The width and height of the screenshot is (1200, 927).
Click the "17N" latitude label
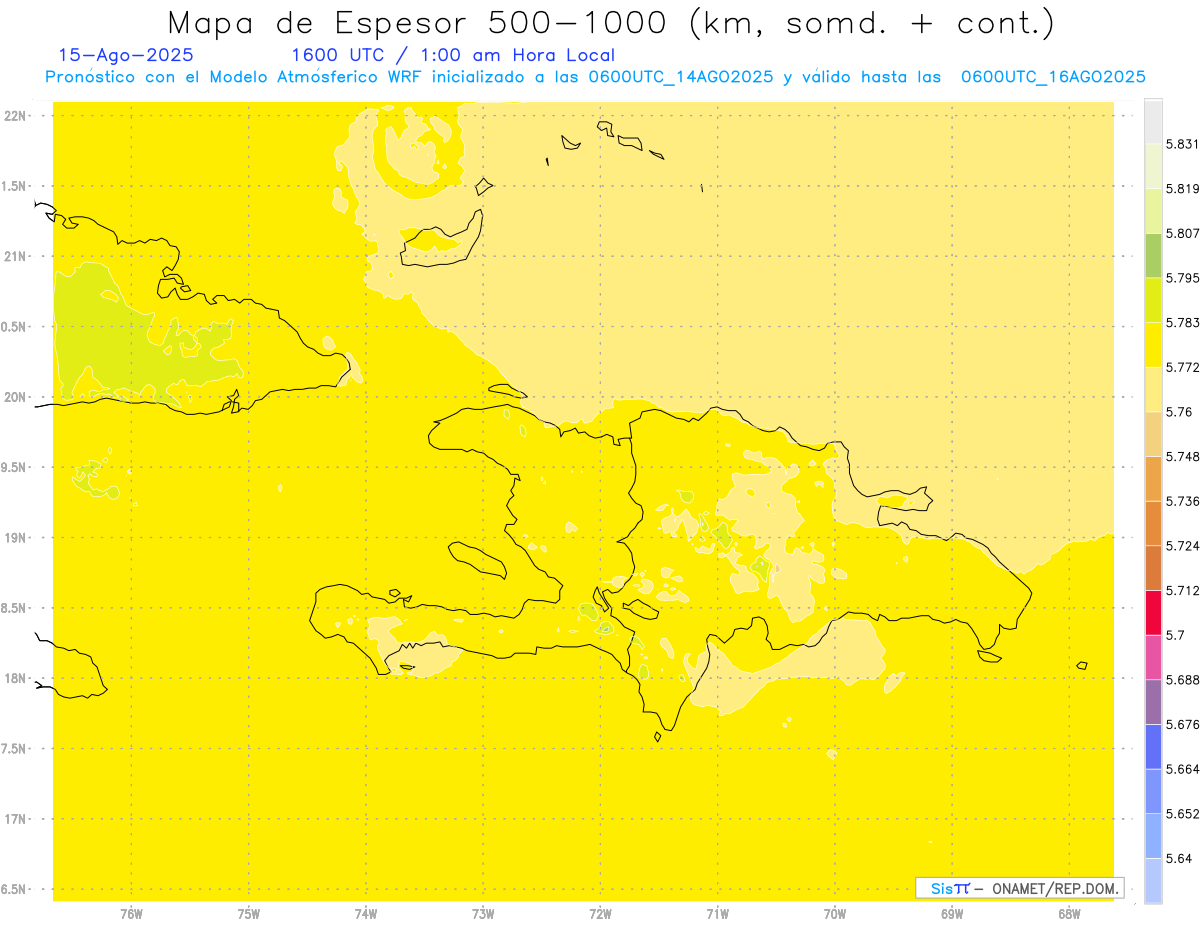tap(14, 819)
